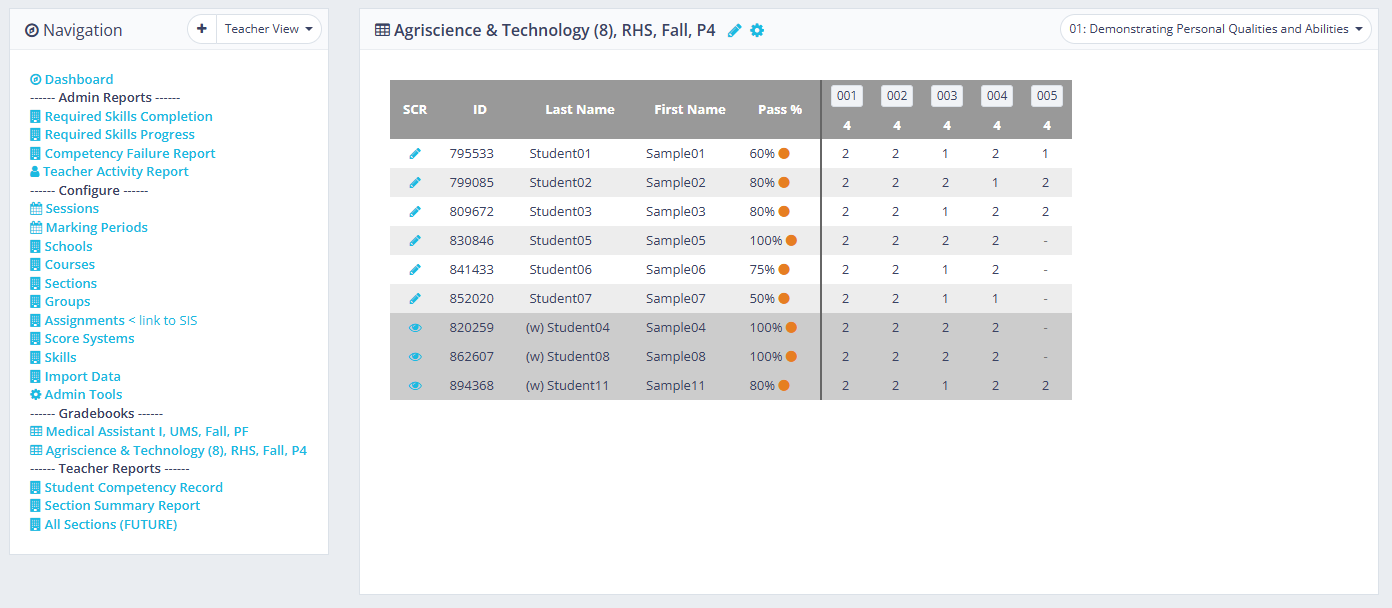Open the Teacher View dropdown

[x=268, y=29]
